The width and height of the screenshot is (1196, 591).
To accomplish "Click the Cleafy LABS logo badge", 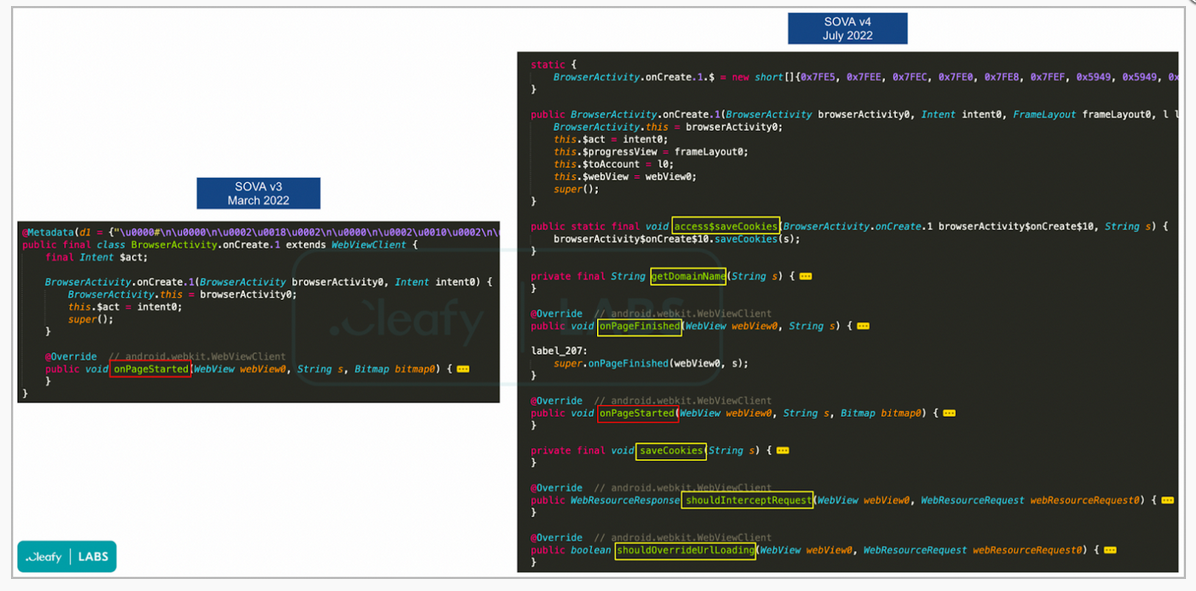I will click(x=67, y=557).
